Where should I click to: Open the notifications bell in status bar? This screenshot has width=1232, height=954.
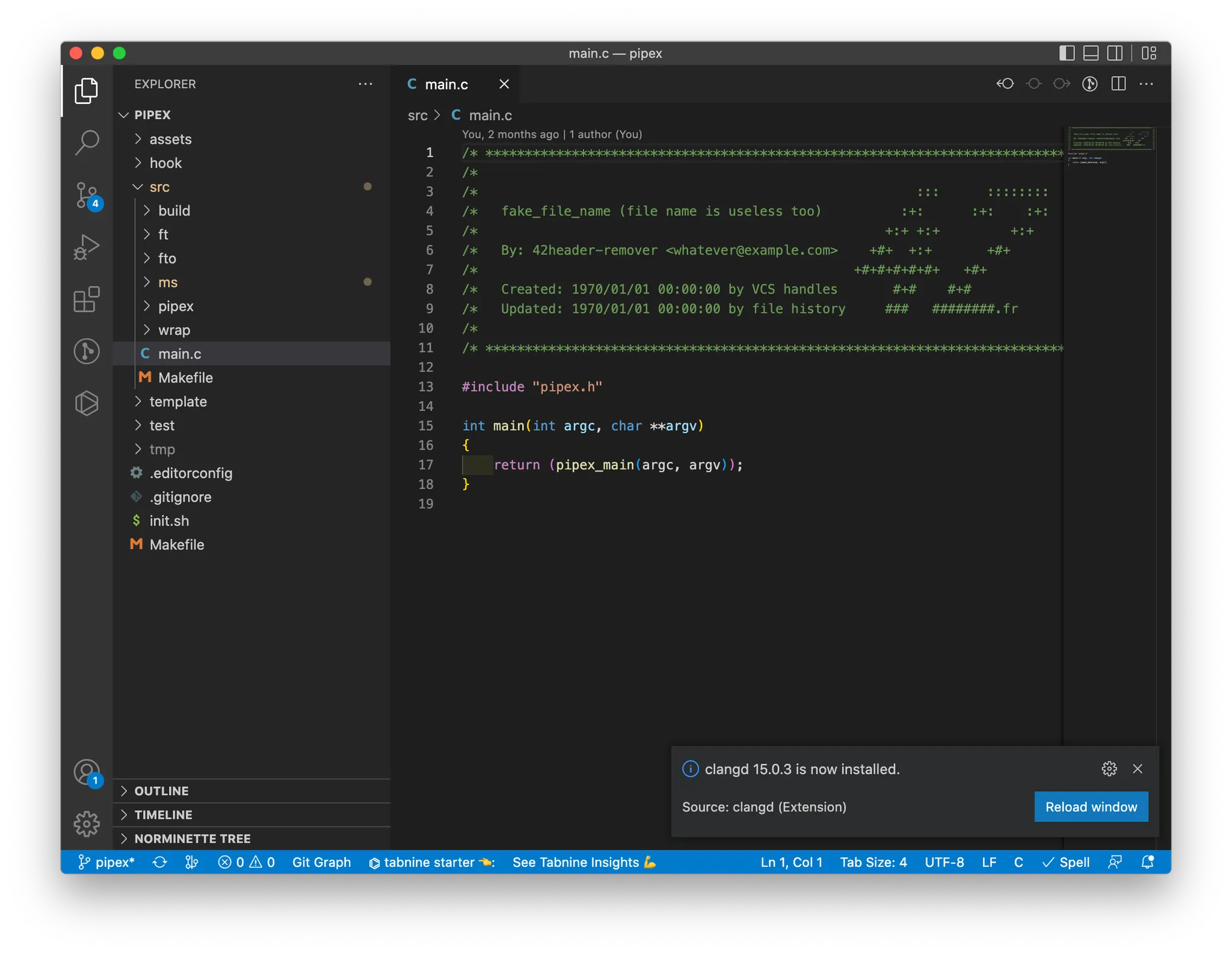click(x=1147, y=862)
